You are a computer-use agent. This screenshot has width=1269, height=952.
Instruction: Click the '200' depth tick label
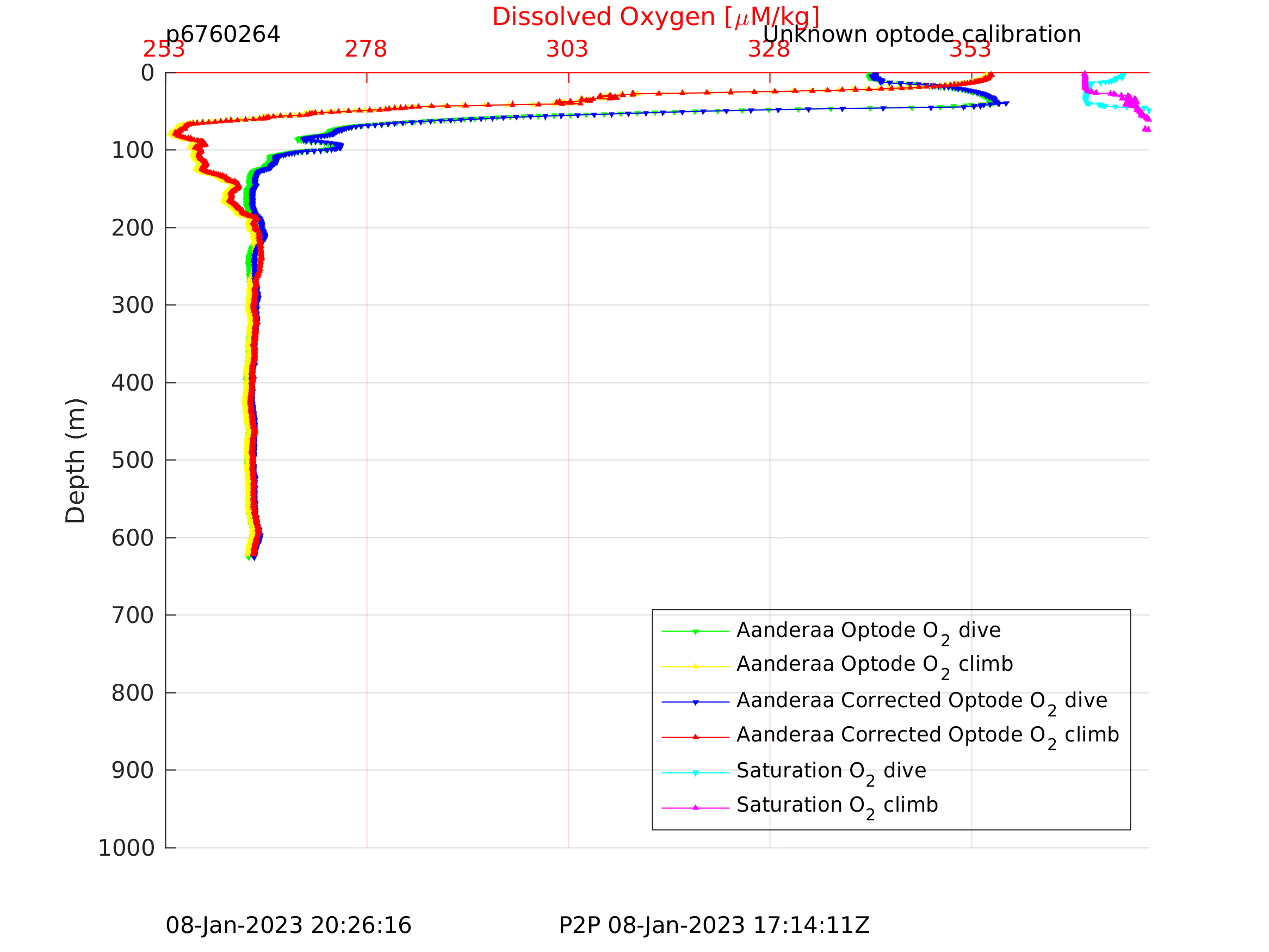point(133,228)
